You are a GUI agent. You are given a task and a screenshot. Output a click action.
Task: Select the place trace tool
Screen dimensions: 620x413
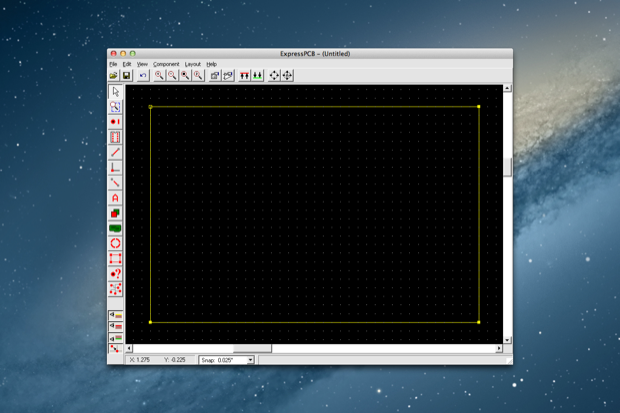click(x=115, y=152)
